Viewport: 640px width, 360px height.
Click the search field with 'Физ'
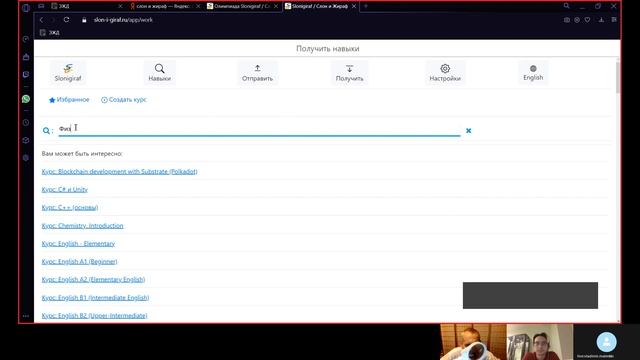(x=259, y=129)
